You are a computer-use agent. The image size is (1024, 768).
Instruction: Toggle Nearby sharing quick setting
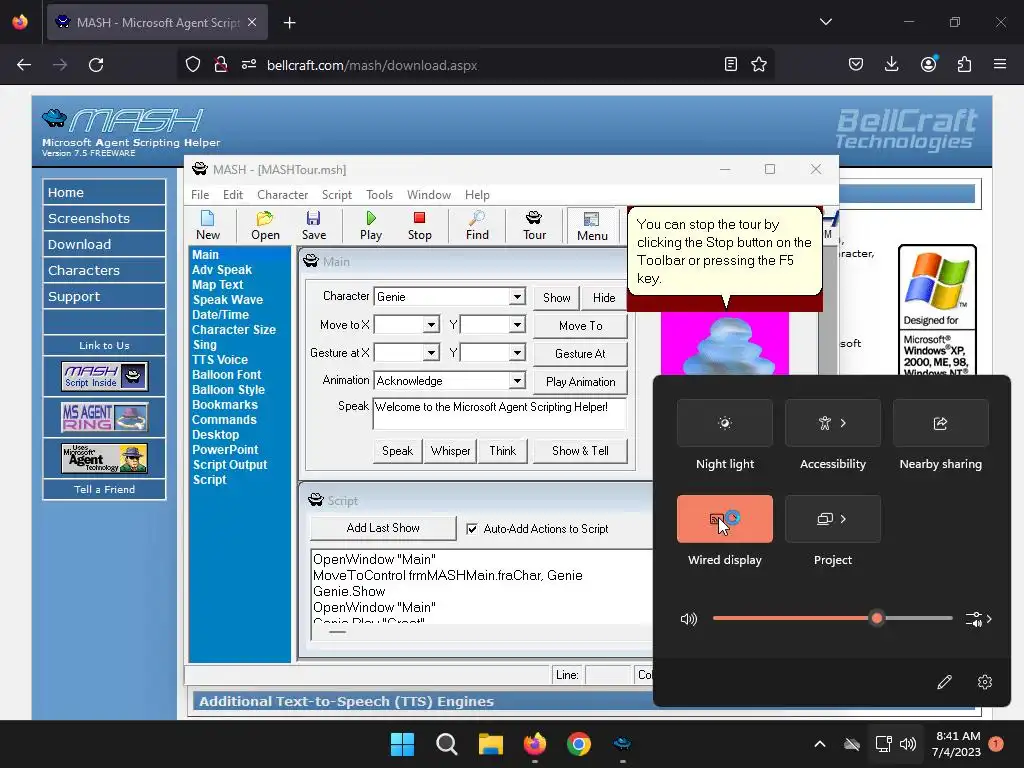pos(940,423)
